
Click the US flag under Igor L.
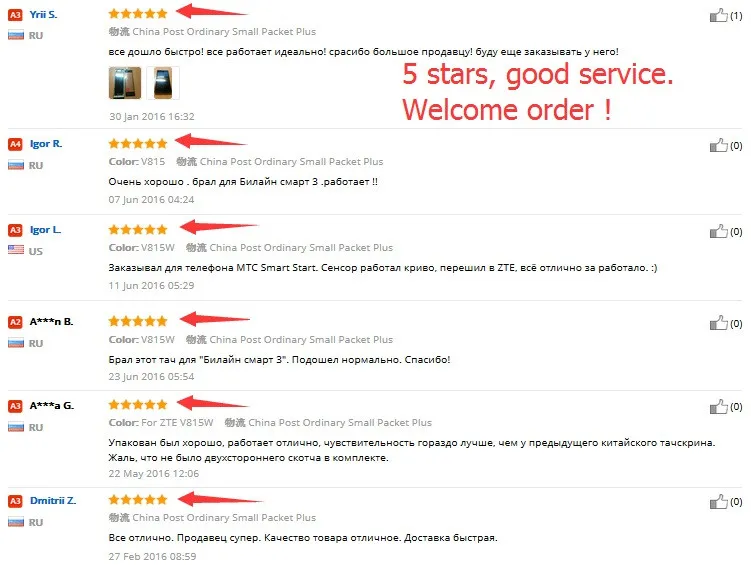click(x=16, y=249)
